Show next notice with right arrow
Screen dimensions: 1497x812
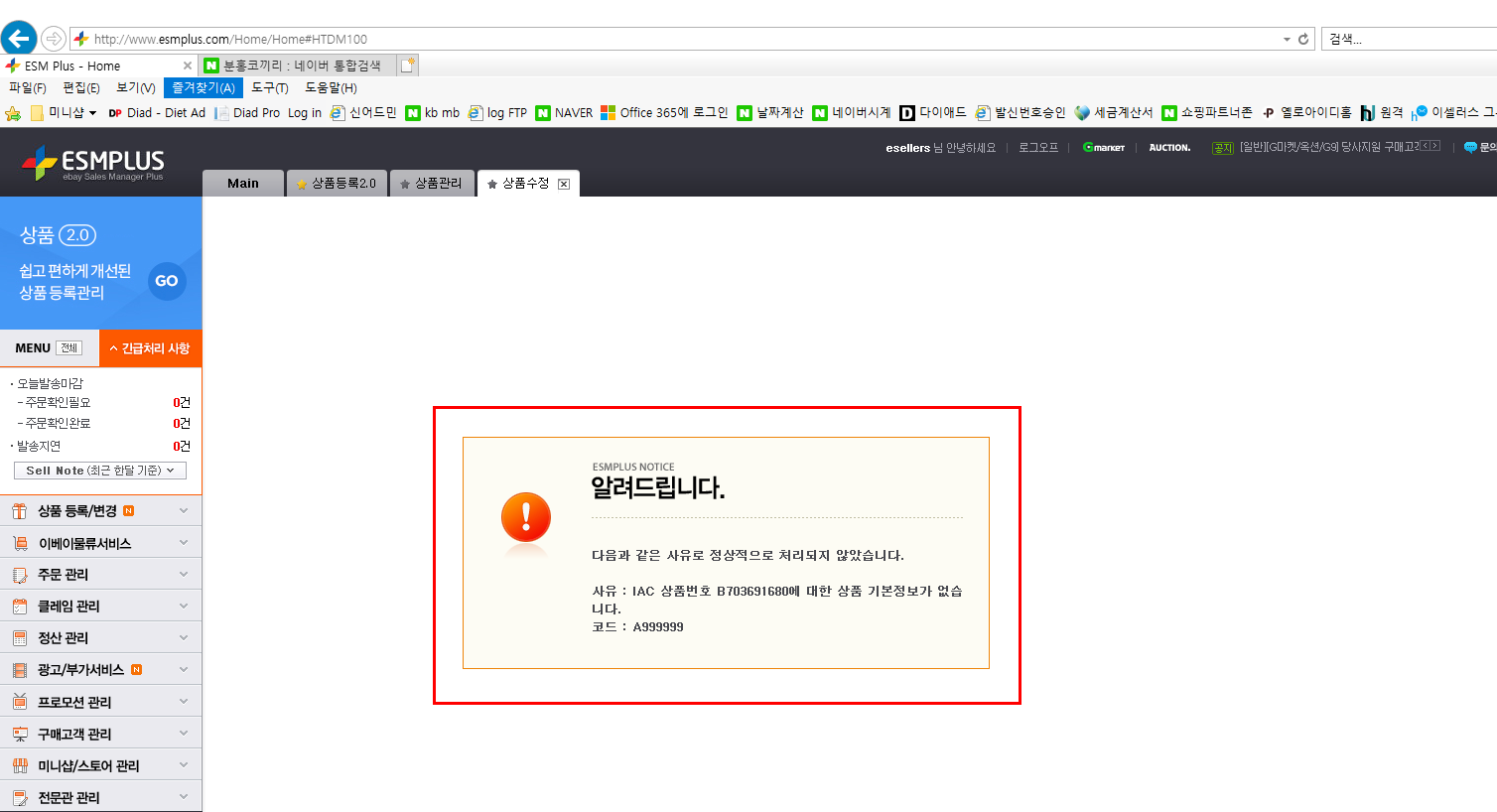point(1434,146)
